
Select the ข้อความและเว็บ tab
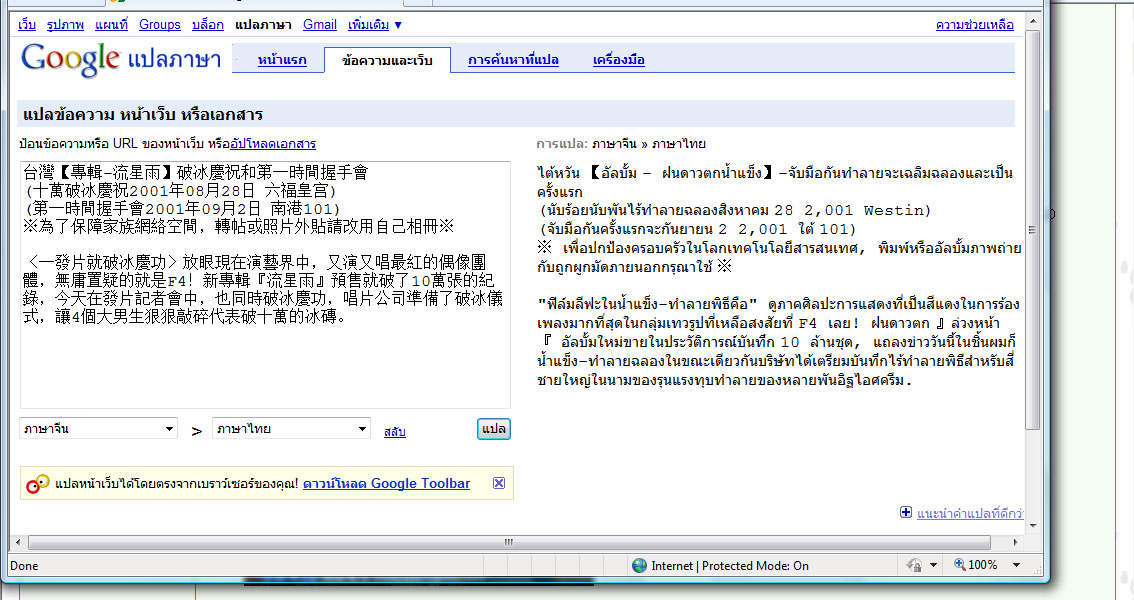387,60
